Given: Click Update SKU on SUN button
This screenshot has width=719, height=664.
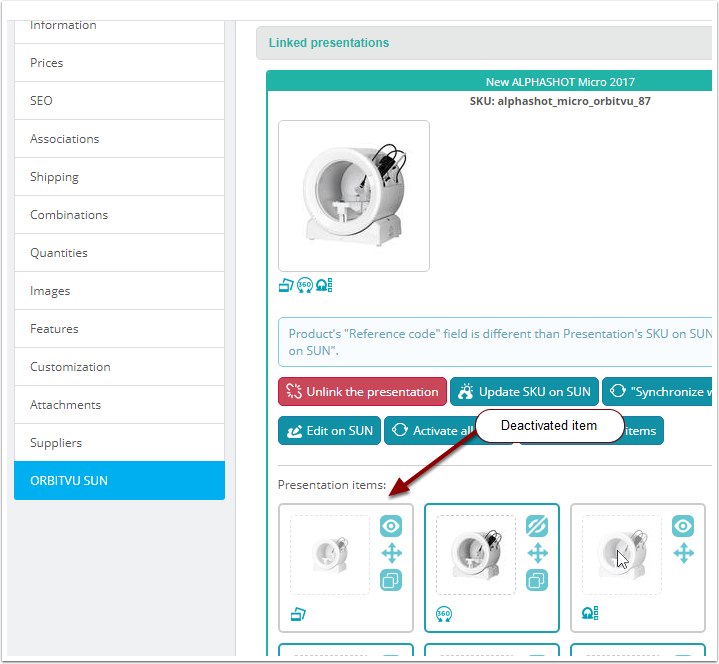Looking at the screenshot, I should click(x=524, y=392).
